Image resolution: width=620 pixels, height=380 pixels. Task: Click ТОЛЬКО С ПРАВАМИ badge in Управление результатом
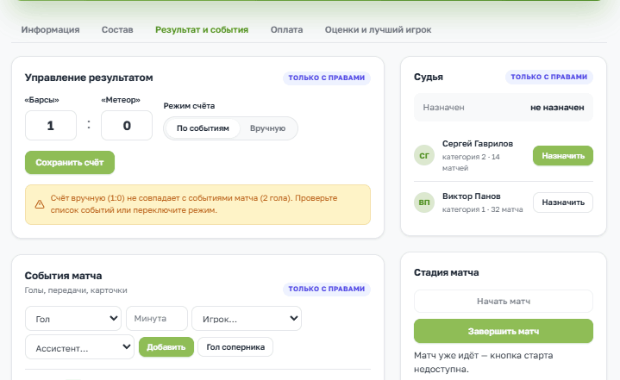point(327,78)
